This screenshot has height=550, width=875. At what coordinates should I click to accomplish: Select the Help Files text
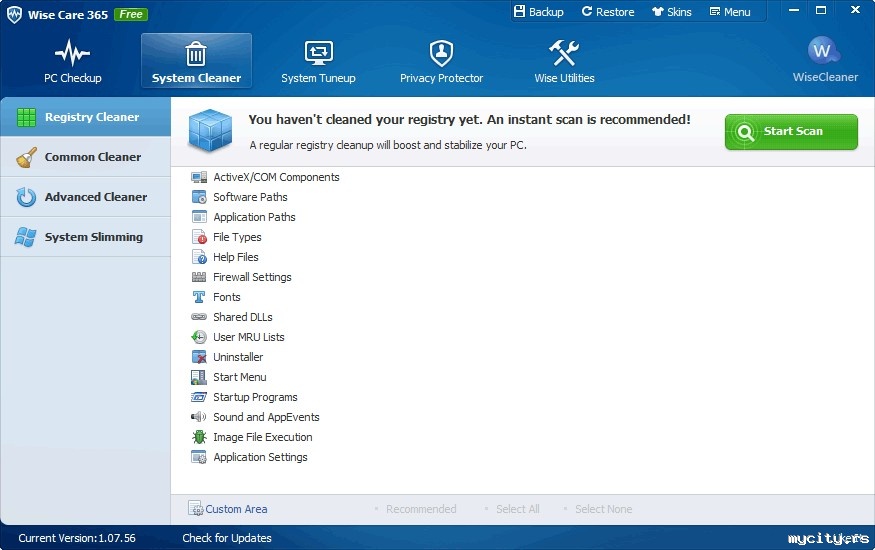pyautogui.click(x=235, y=257)
